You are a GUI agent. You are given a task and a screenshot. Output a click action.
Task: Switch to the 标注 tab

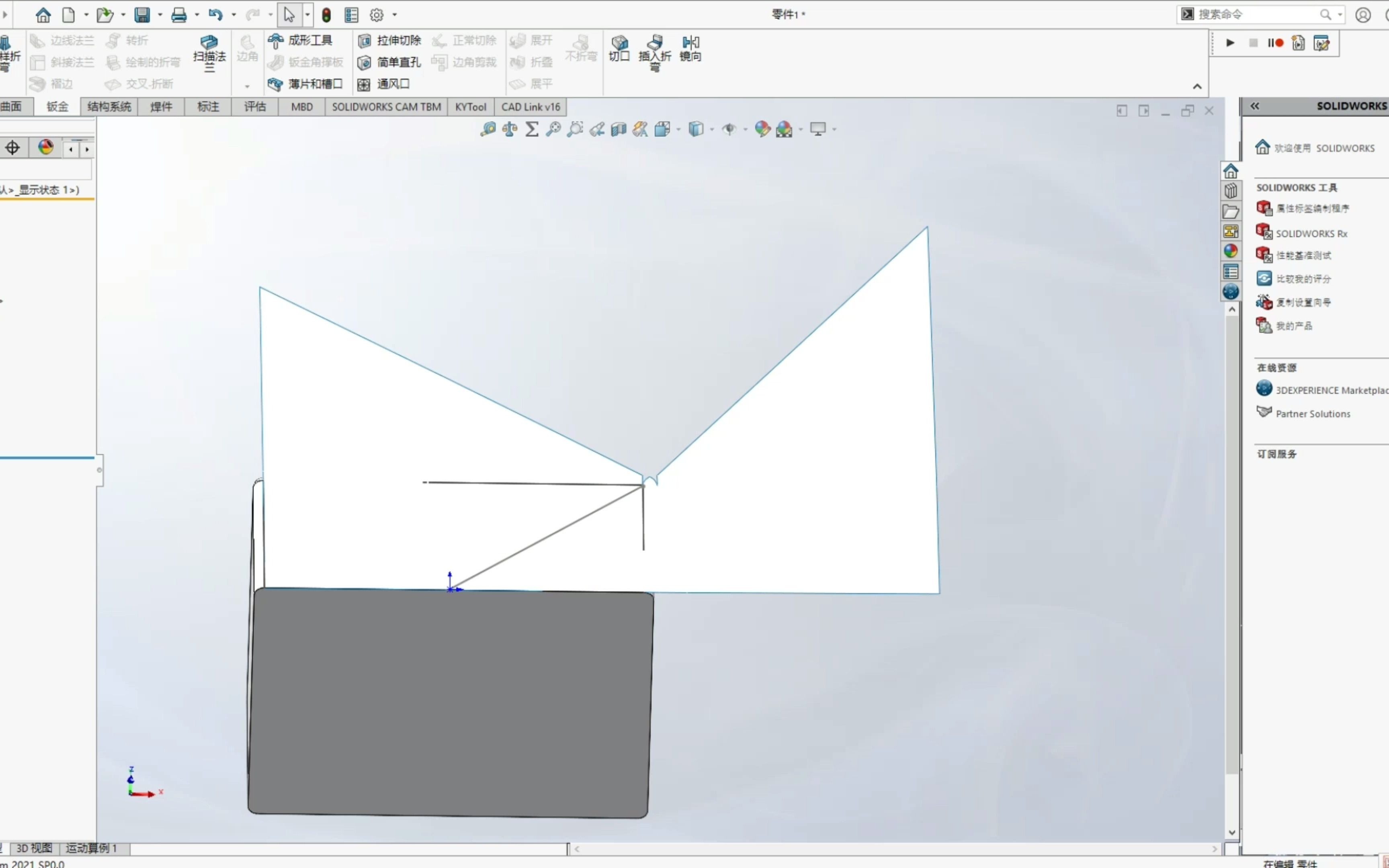(x=208, y=107)
